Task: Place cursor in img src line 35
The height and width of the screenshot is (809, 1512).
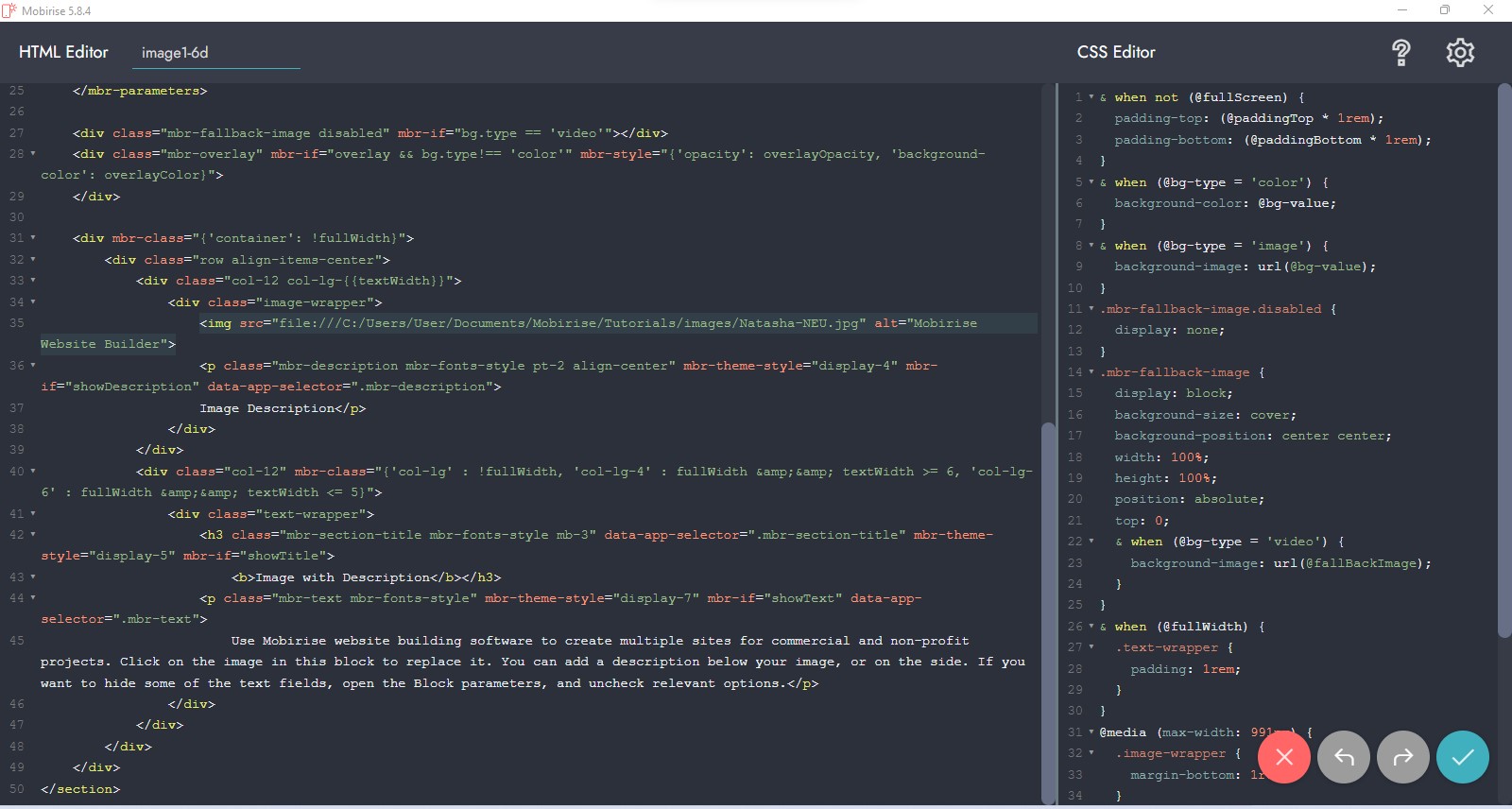Action: (x=567, y=323)
